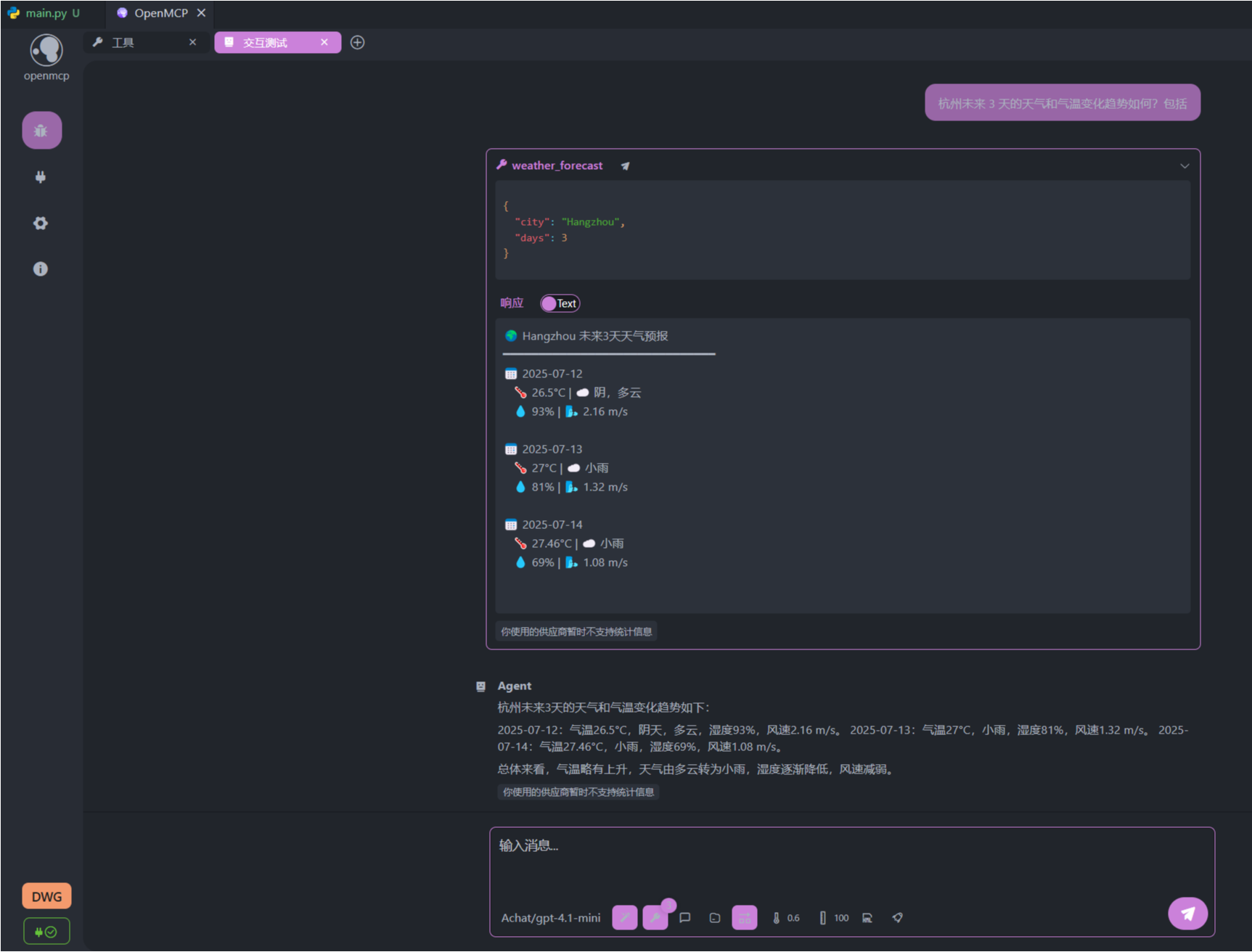The width and height of the screenshot is (1252, 952).
Task: Click the XML format icon
Action: click(x=867, y=918)
